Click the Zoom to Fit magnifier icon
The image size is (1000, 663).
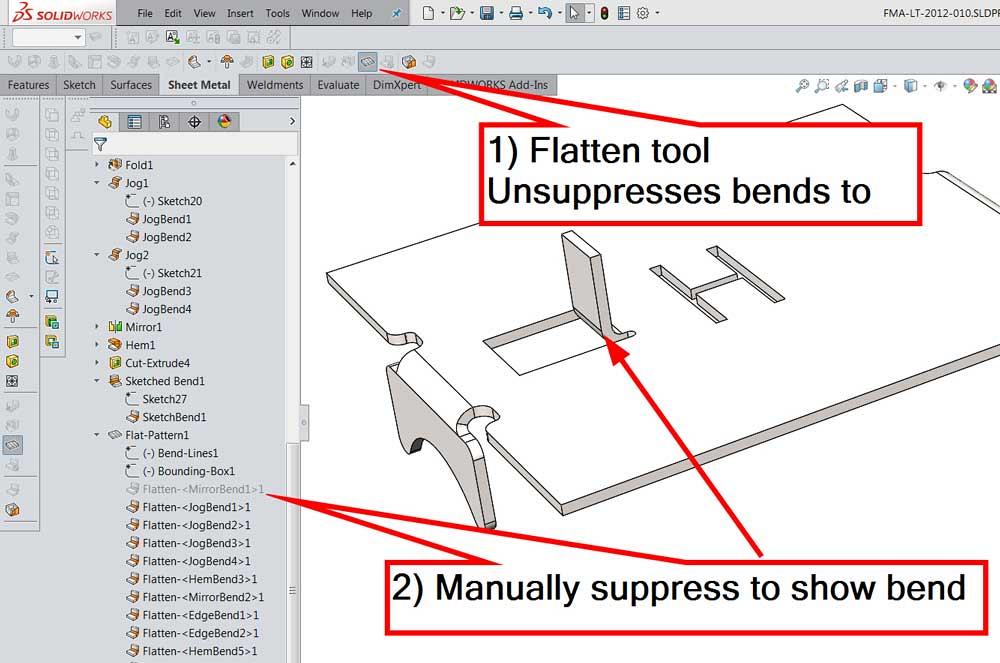[x=802, y=87]
